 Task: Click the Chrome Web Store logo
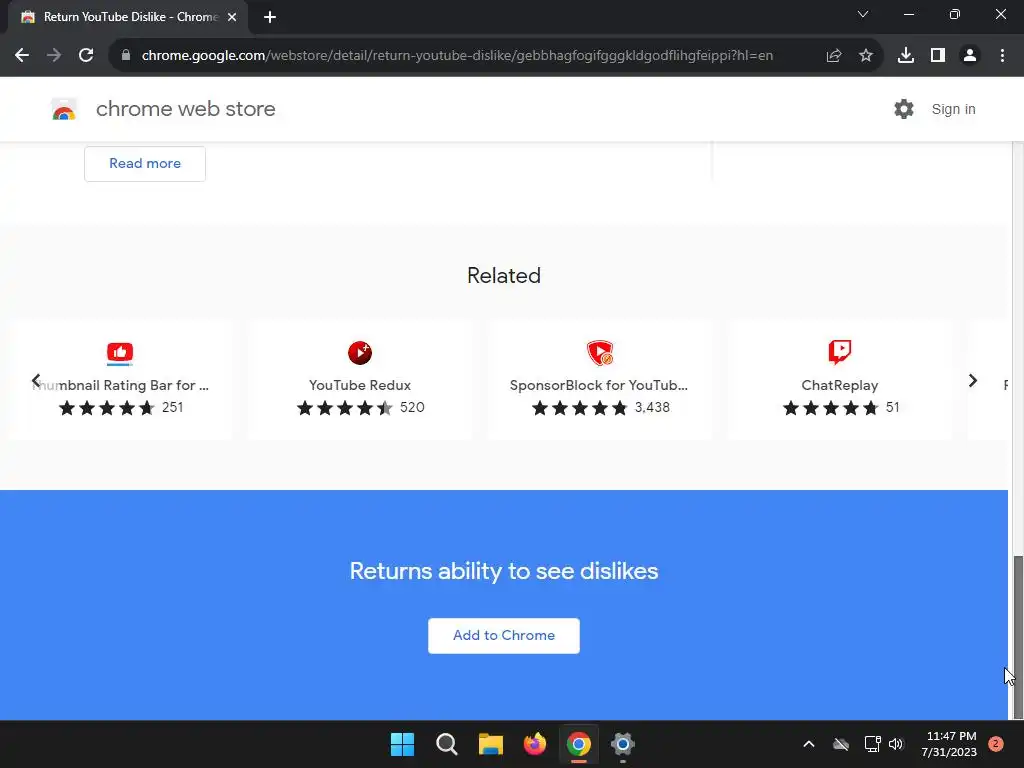pyautogui.click(x=64, y=110)
